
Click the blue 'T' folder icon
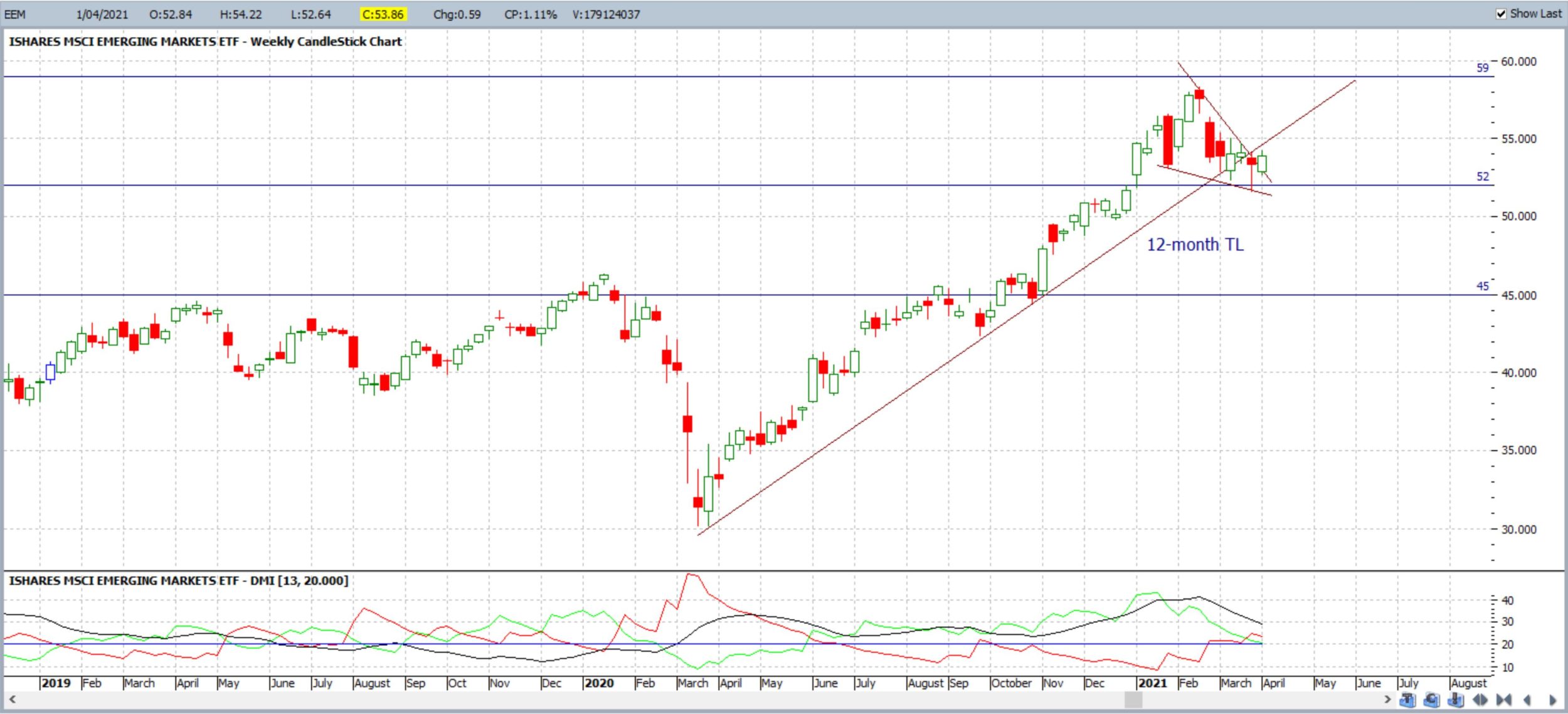pyautogui.click(x=1407, y=700)
